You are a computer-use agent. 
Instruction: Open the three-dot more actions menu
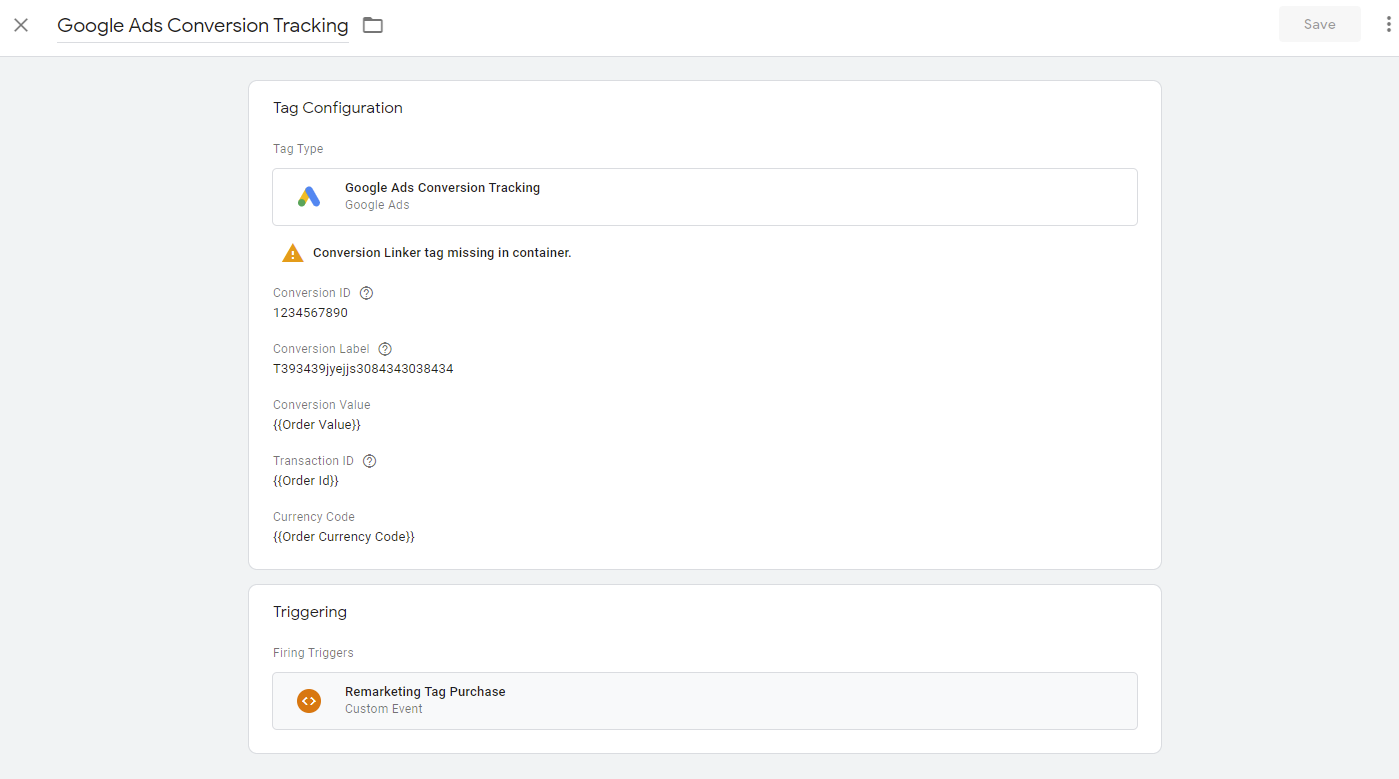click(1388, 25)
